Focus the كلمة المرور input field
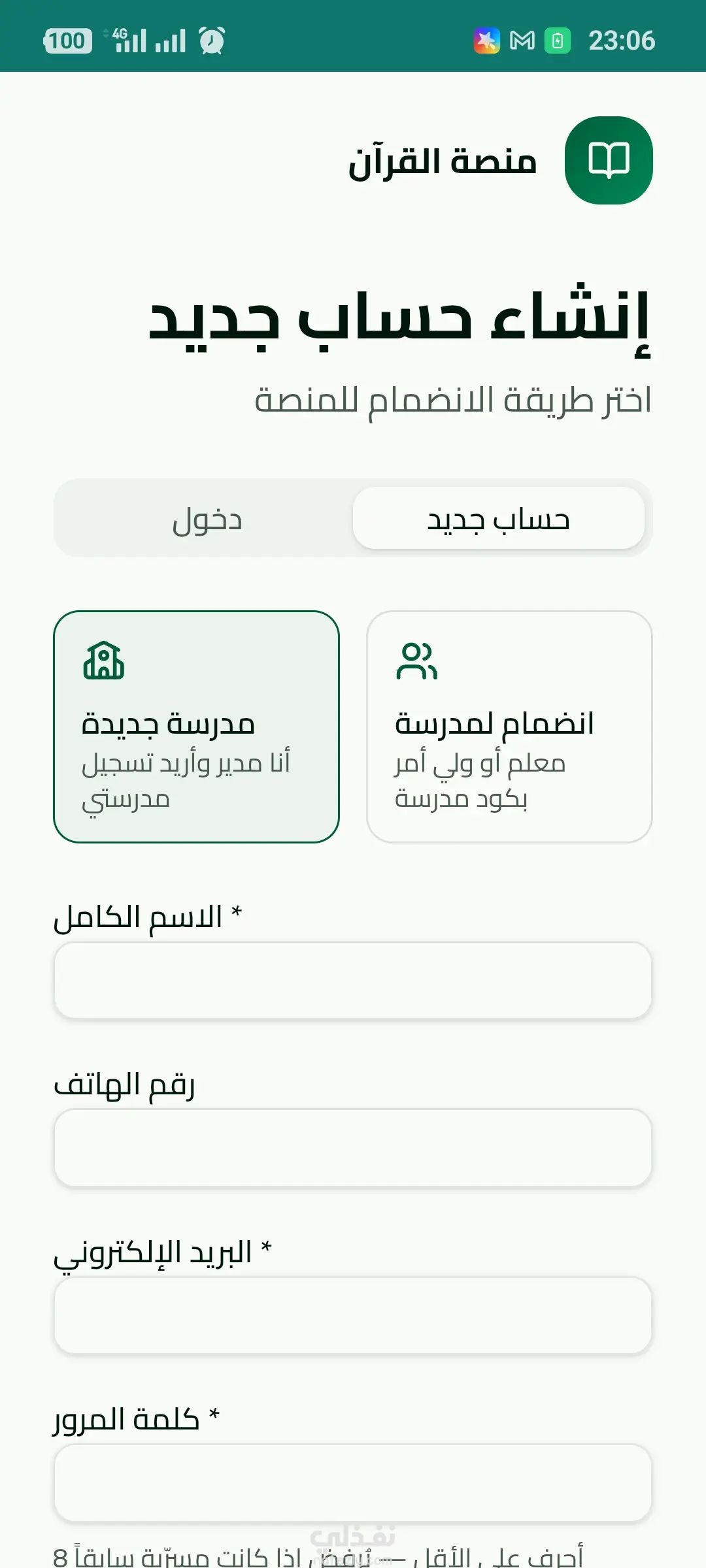The width and height of the screenshot is (706, 1568). (353, 1483)
